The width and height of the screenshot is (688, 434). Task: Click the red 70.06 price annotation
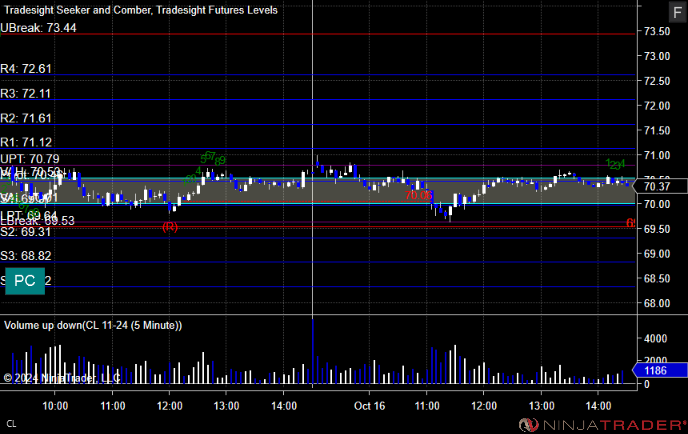[x=418, y=195]
